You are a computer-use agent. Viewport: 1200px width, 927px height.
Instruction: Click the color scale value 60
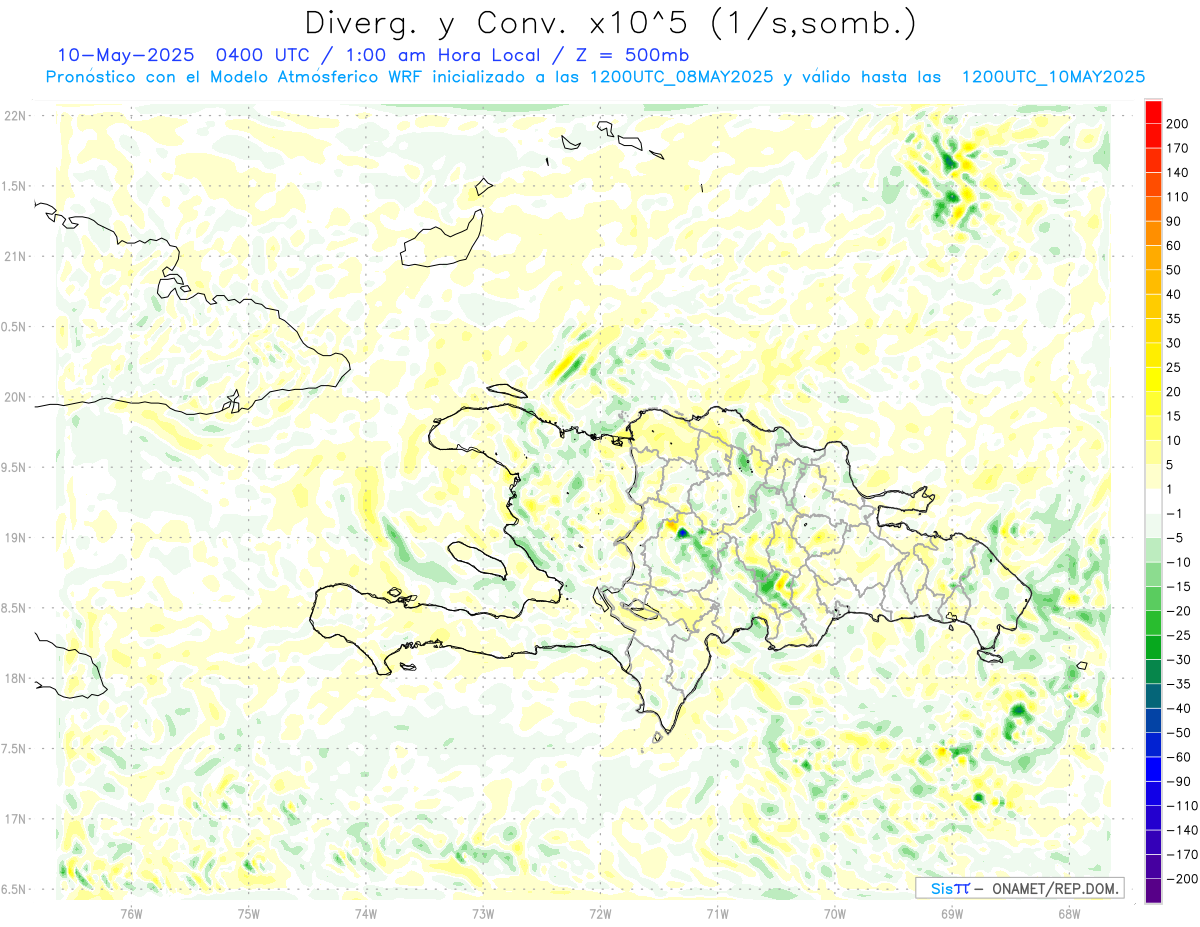click(1175, 245)
